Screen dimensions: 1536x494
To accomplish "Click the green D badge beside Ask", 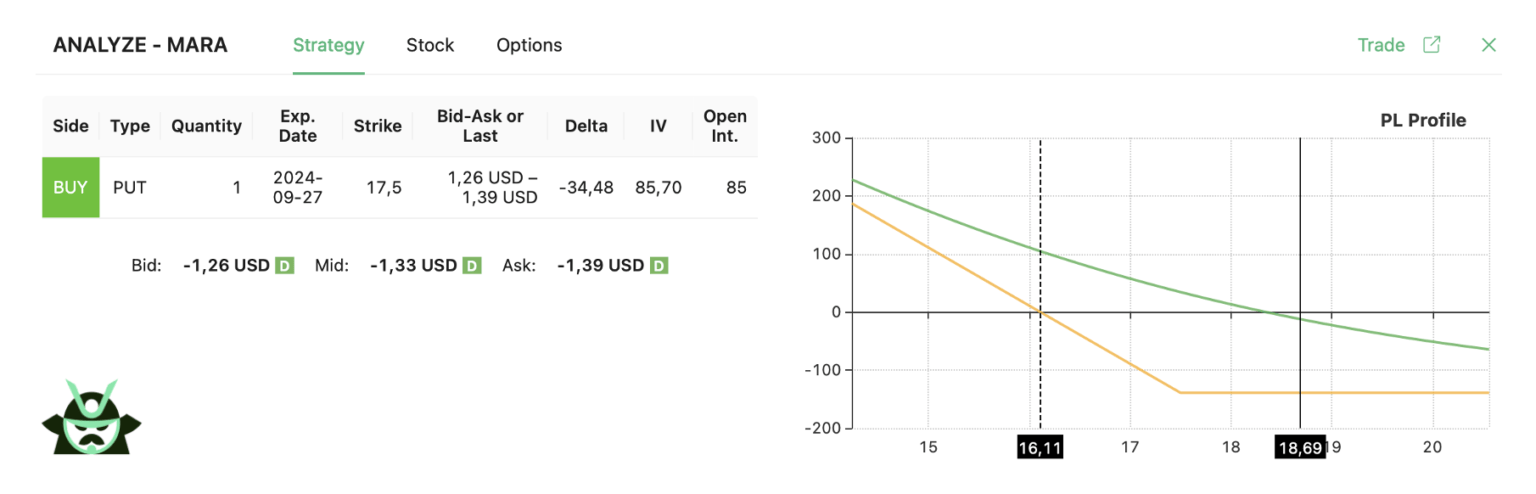I will click(659, 266).
